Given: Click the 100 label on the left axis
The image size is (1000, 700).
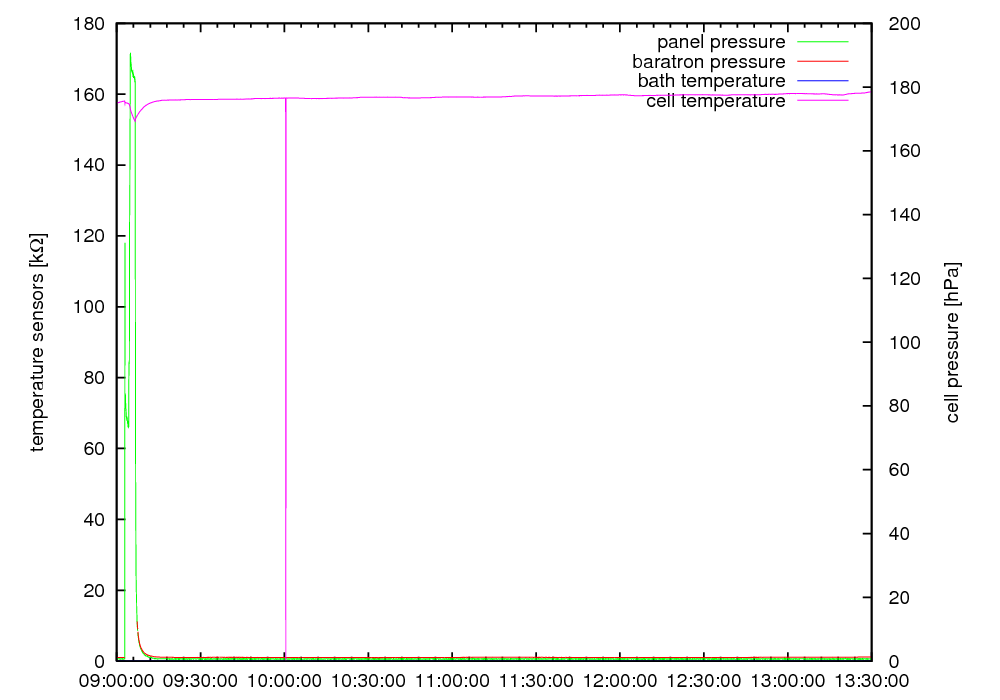Looking at the screenshot, I should click(x=90, y=307).
